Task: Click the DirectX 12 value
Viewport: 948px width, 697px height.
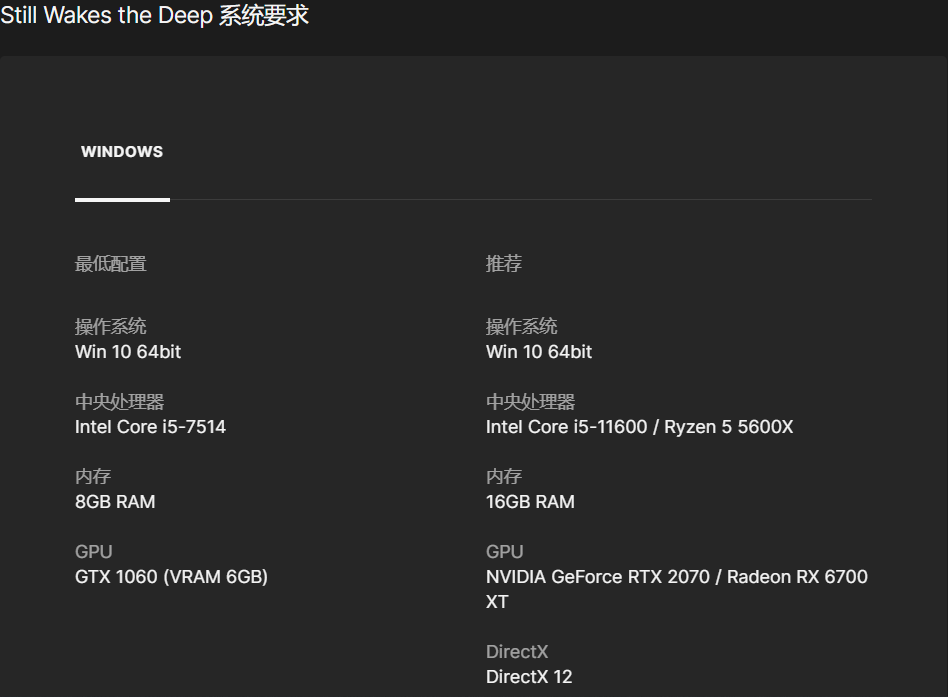Action: click(x=529, y=676)
